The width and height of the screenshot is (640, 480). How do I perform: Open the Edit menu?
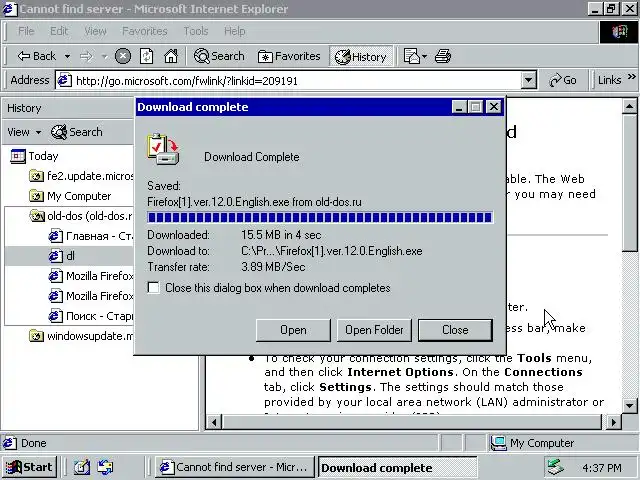click(59, 31)
